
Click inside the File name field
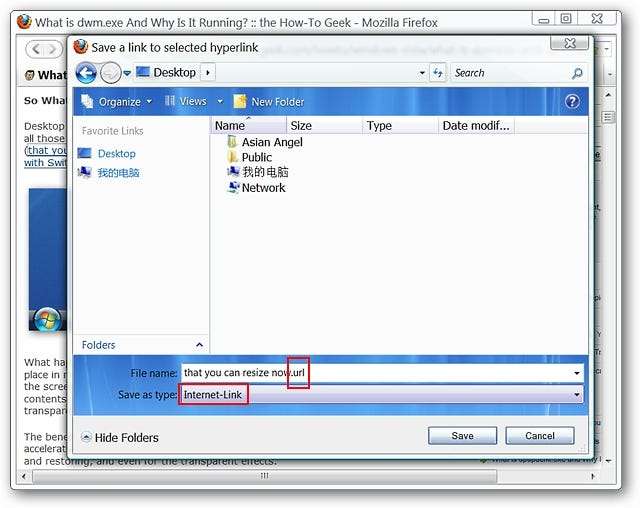coord(382,373)
